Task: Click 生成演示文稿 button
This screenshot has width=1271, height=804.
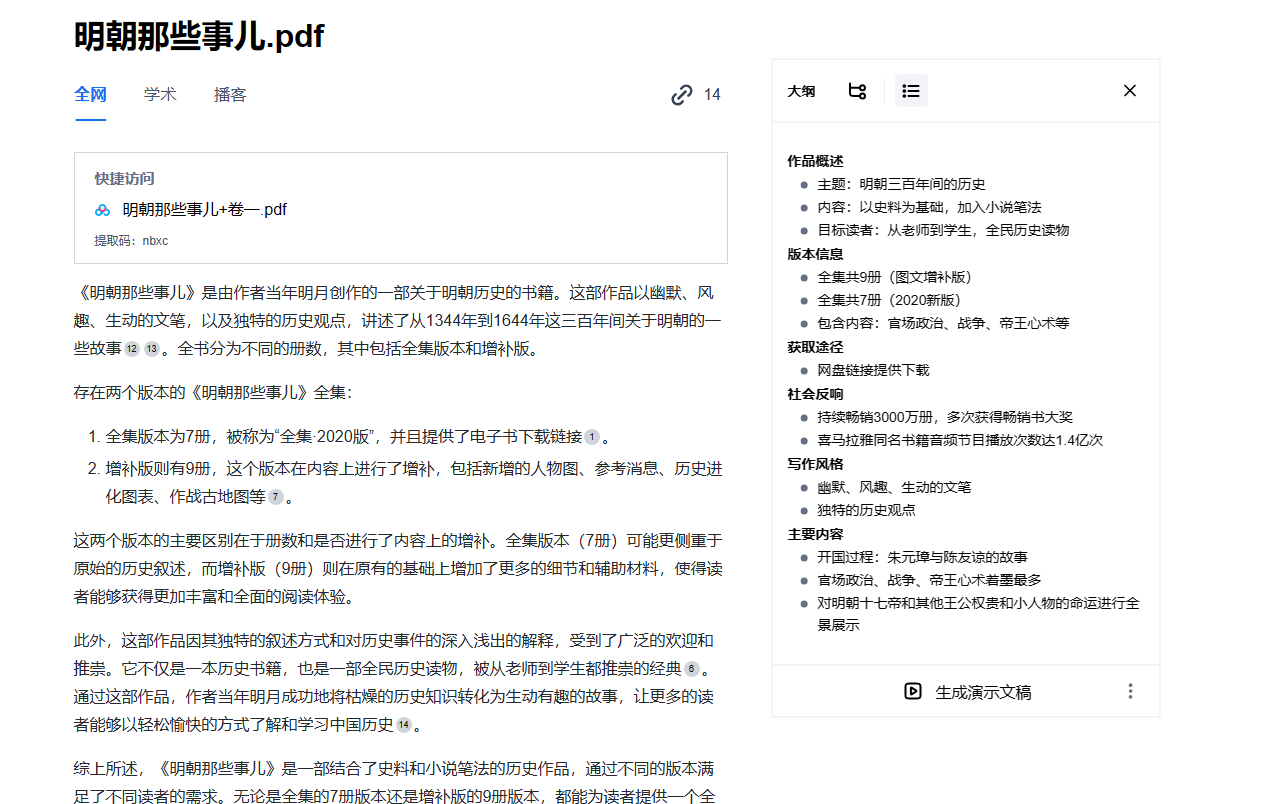Action: [982, 692]
